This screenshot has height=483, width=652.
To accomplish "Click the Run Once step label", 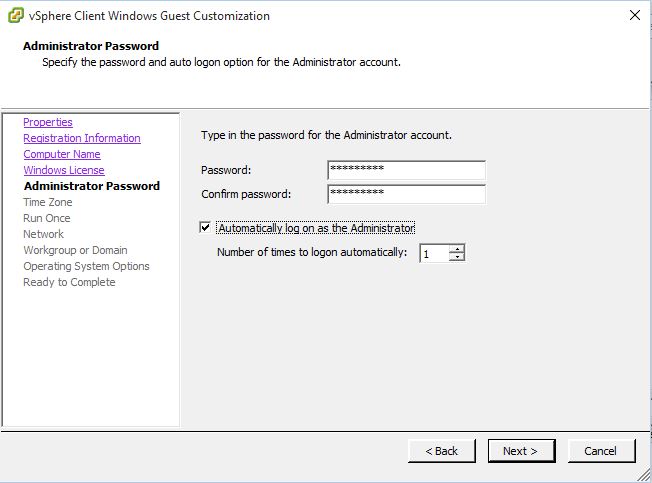I will pos(47,218).
